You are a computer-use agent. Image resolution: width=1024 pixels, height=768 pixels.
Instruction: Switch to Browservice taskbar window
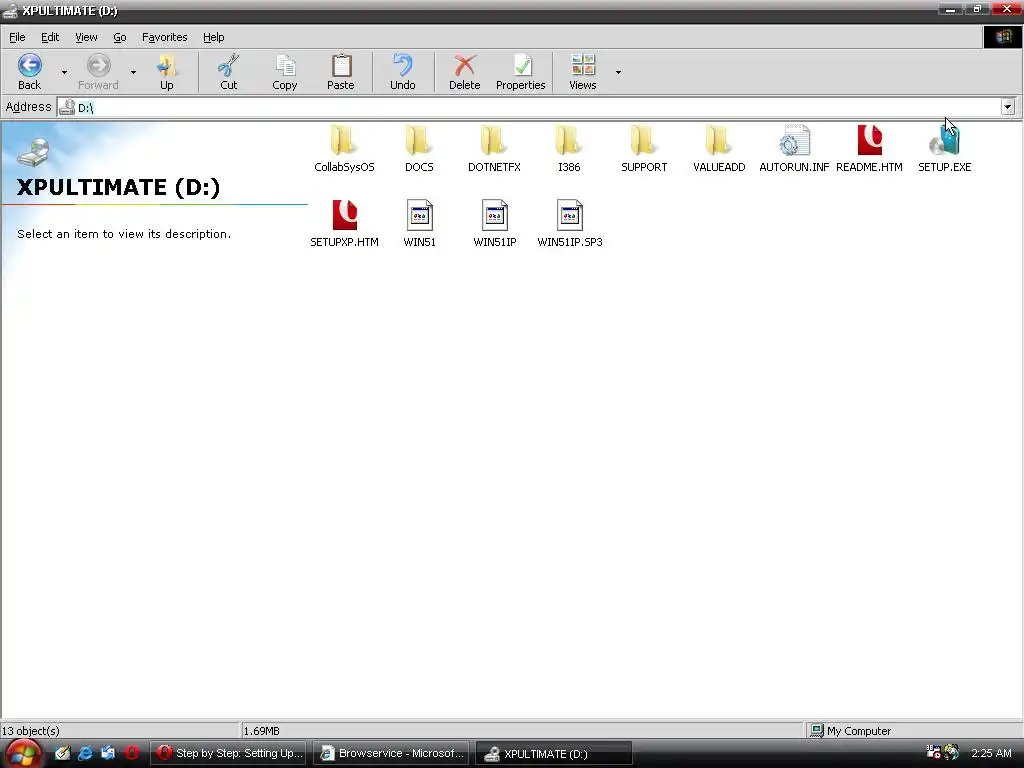click(391, 753)
